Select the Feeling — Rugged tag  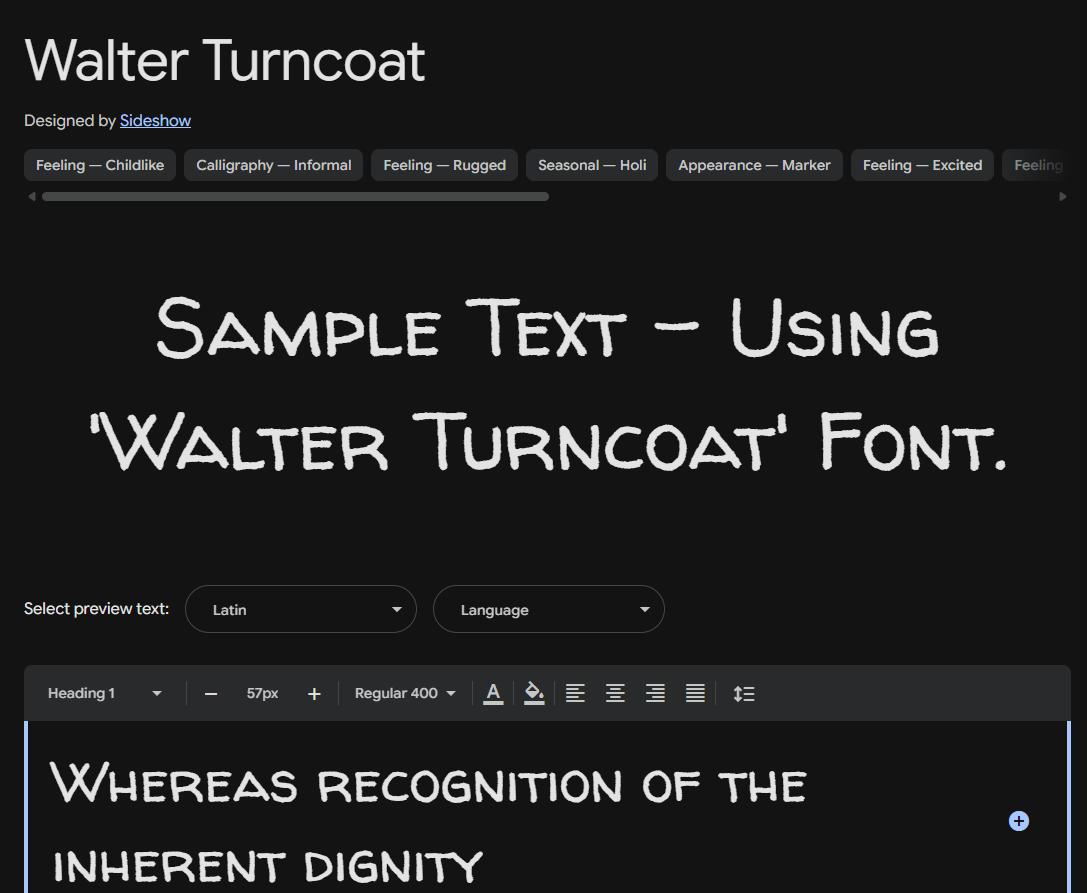point(444,165)
